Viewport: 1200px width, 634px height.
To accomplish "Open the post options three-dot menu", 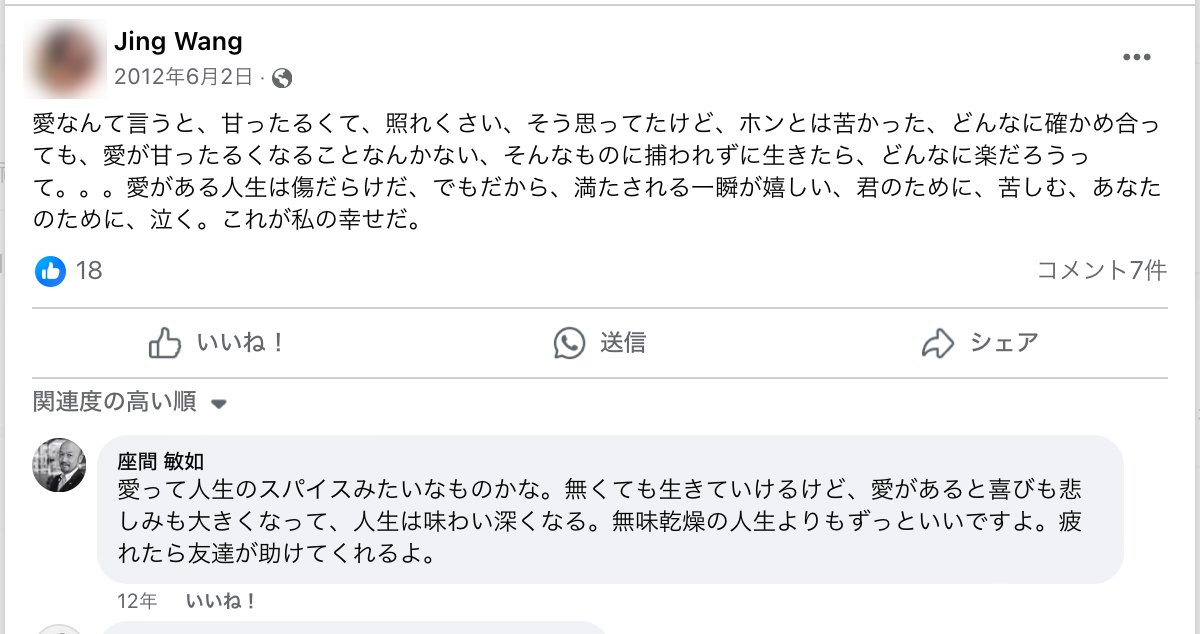I will [x=1137, y=57].
